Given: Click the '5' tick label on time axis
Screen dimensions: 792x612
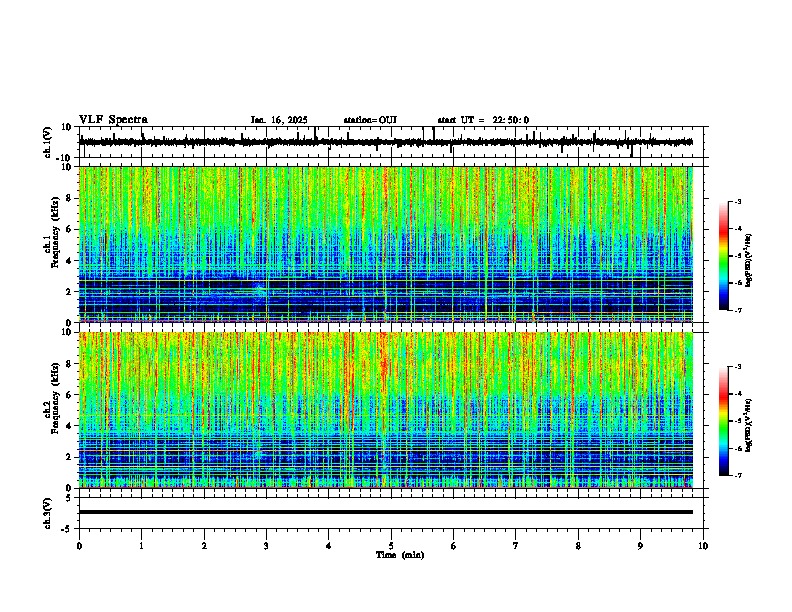Looking at the screenshot, I should pos(391,546).
